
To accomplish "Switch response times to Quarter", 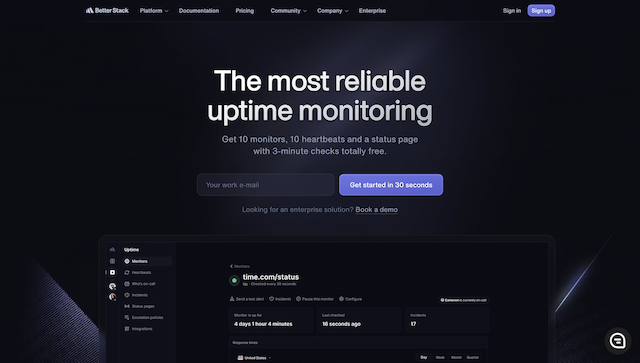I will pyautogui.click(x=473, y=357).
